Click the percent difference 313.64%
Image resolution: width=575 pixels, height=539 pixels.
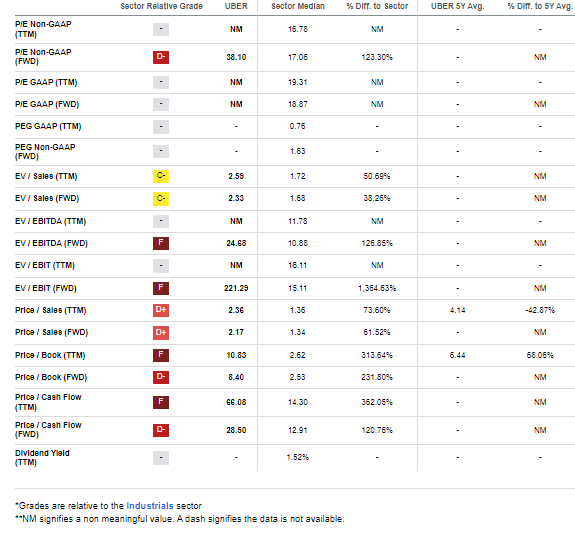[377, 355]
